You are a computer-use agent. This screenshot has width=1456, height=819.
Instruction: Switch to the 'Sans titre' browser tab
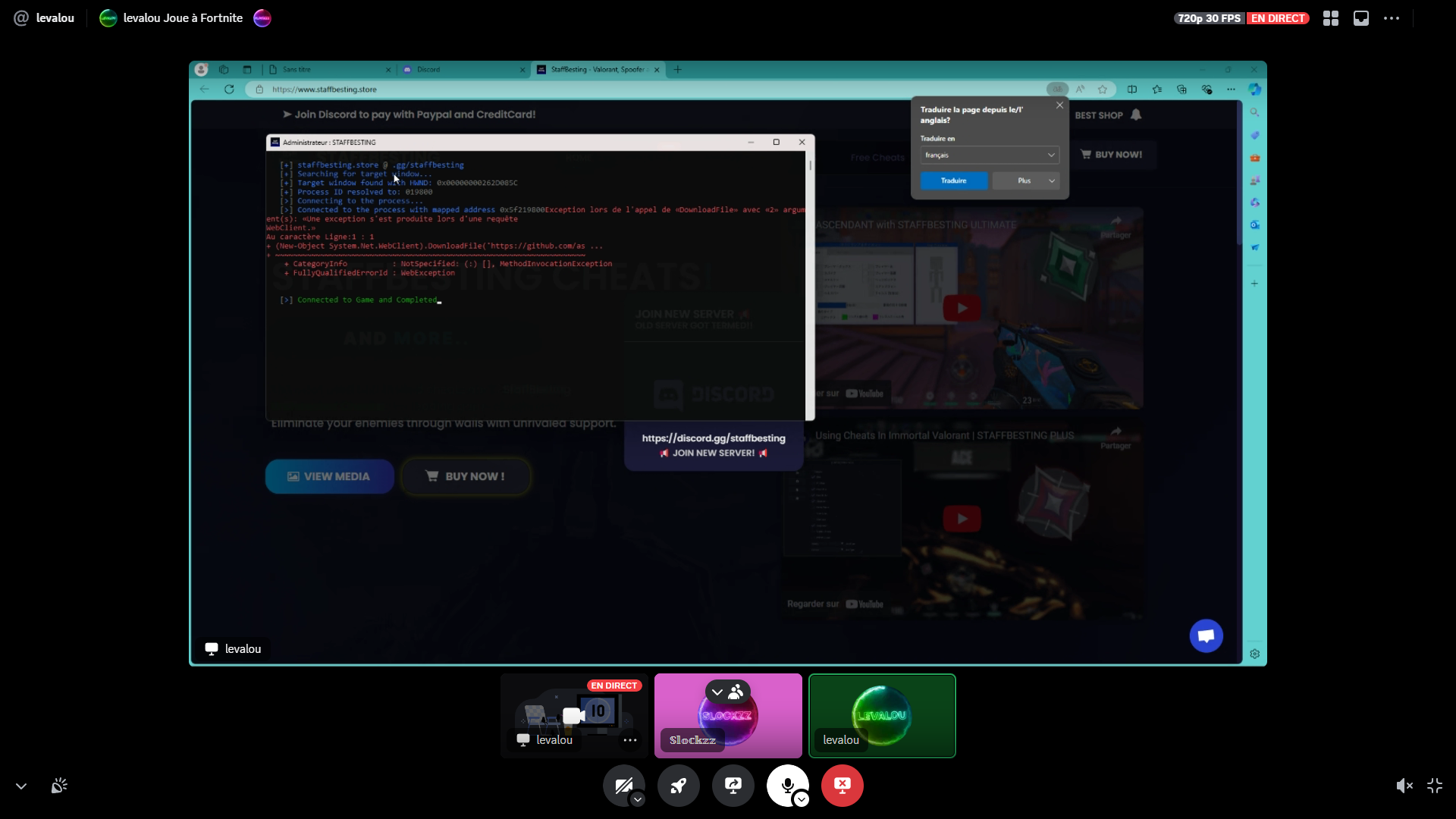tap(330, 70)
